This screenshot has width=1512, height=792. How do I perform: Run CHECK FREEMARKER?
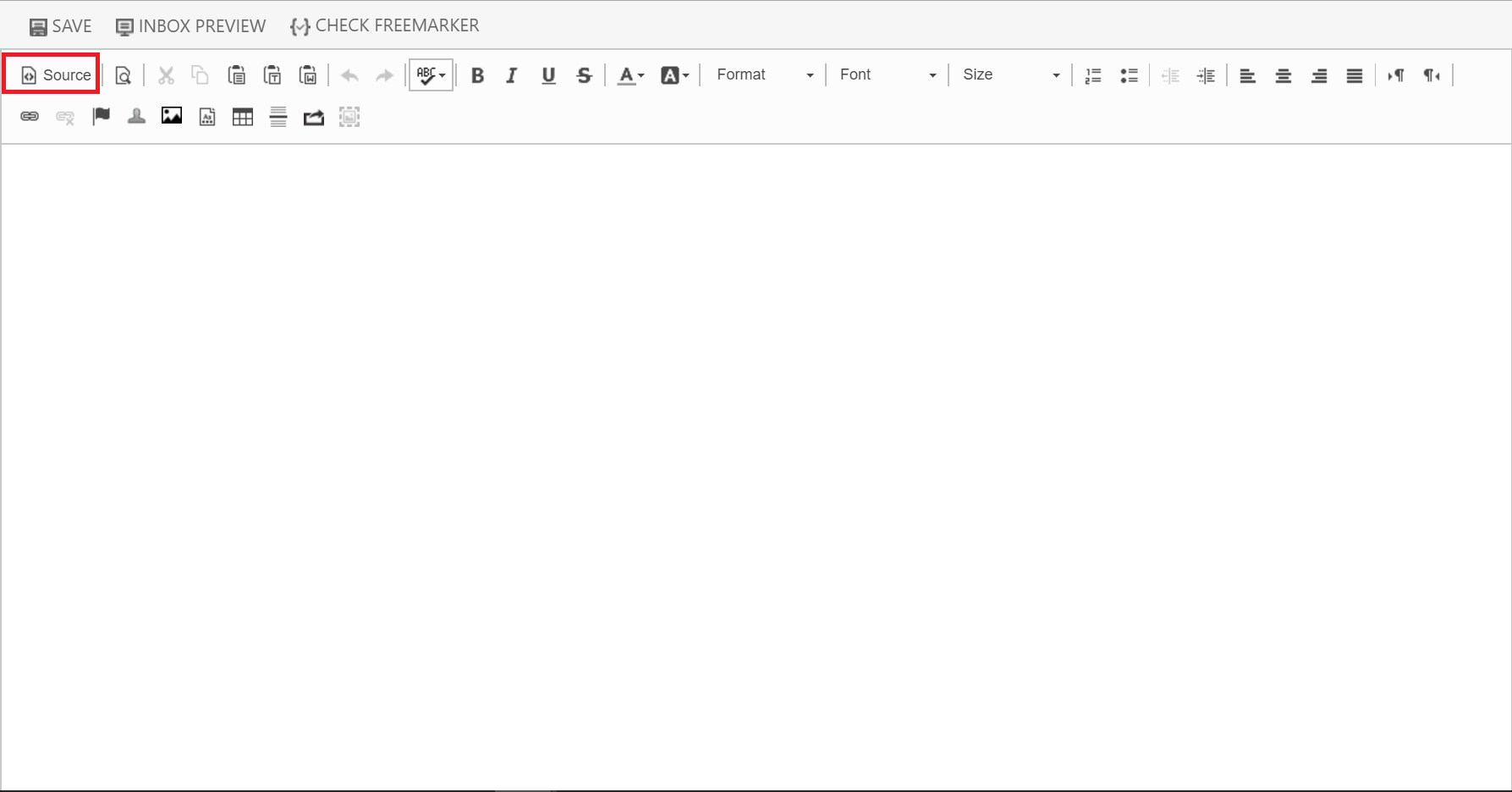pyautogui.click(x=384, y=26)
